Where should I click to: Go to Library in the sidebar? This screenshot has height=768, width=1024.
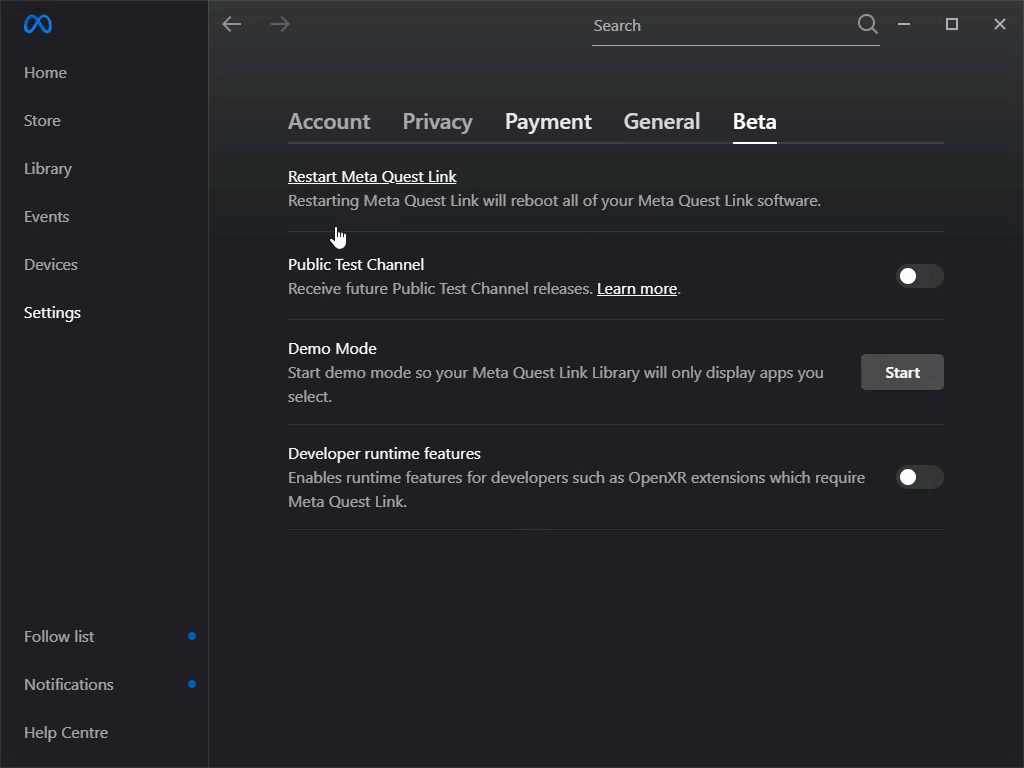48,168
